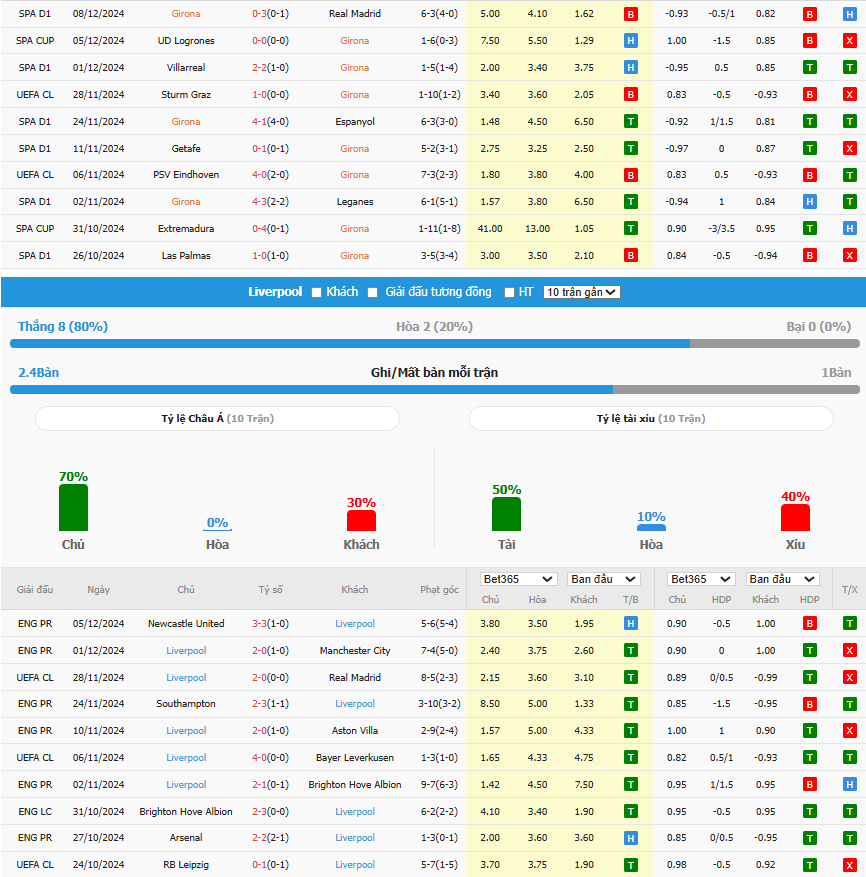Click red B T/B icon in PSV Eindhoven row

tap(630, 175)
